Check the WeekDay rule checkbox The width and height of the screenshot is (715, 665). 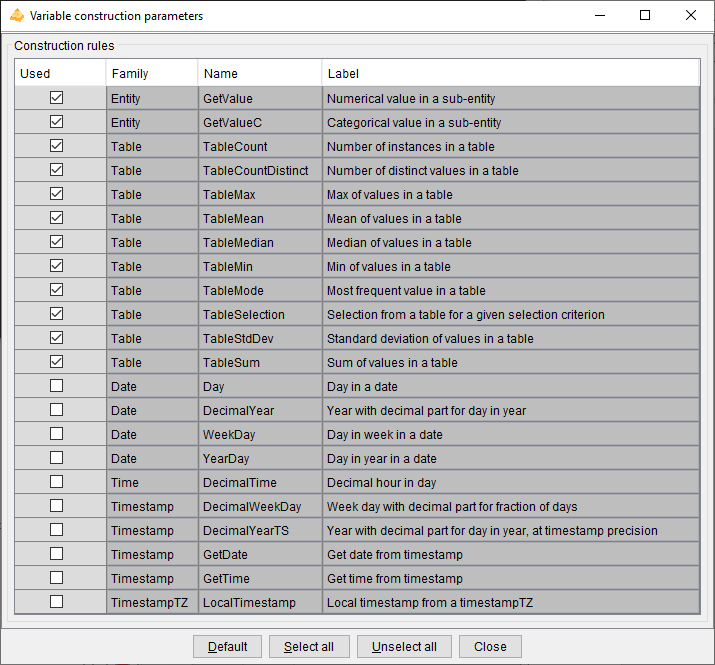[x=56, y=434]
